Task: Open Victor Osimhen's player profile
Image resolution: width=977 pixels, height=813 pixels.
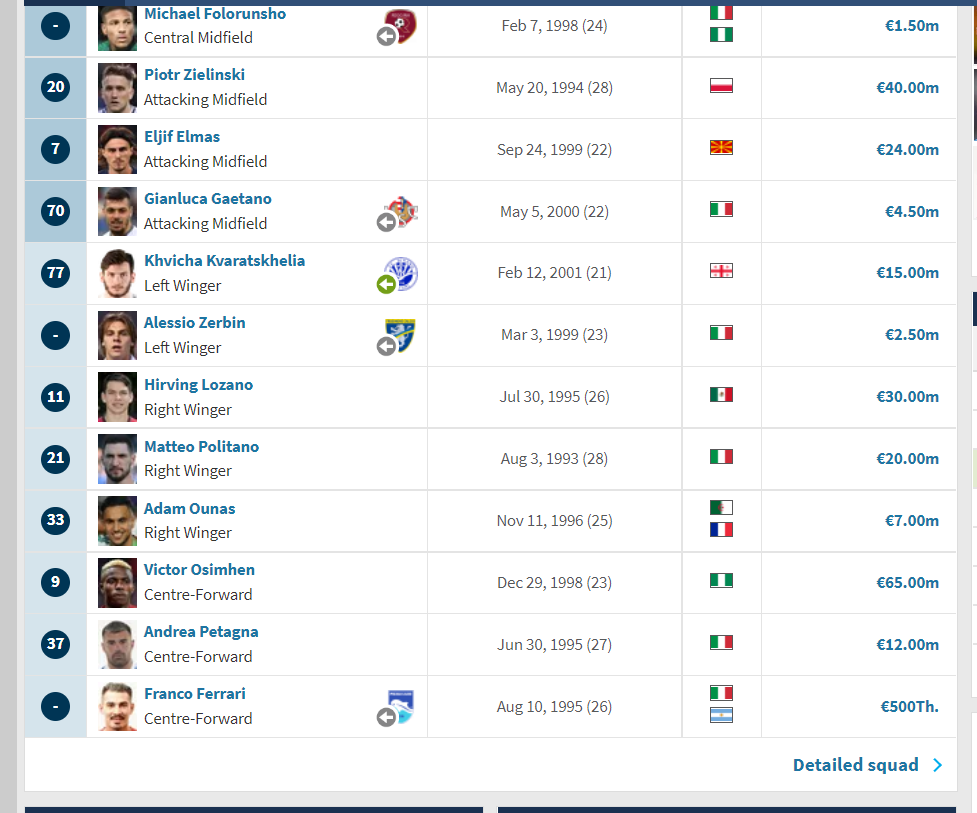Action: 199,570
